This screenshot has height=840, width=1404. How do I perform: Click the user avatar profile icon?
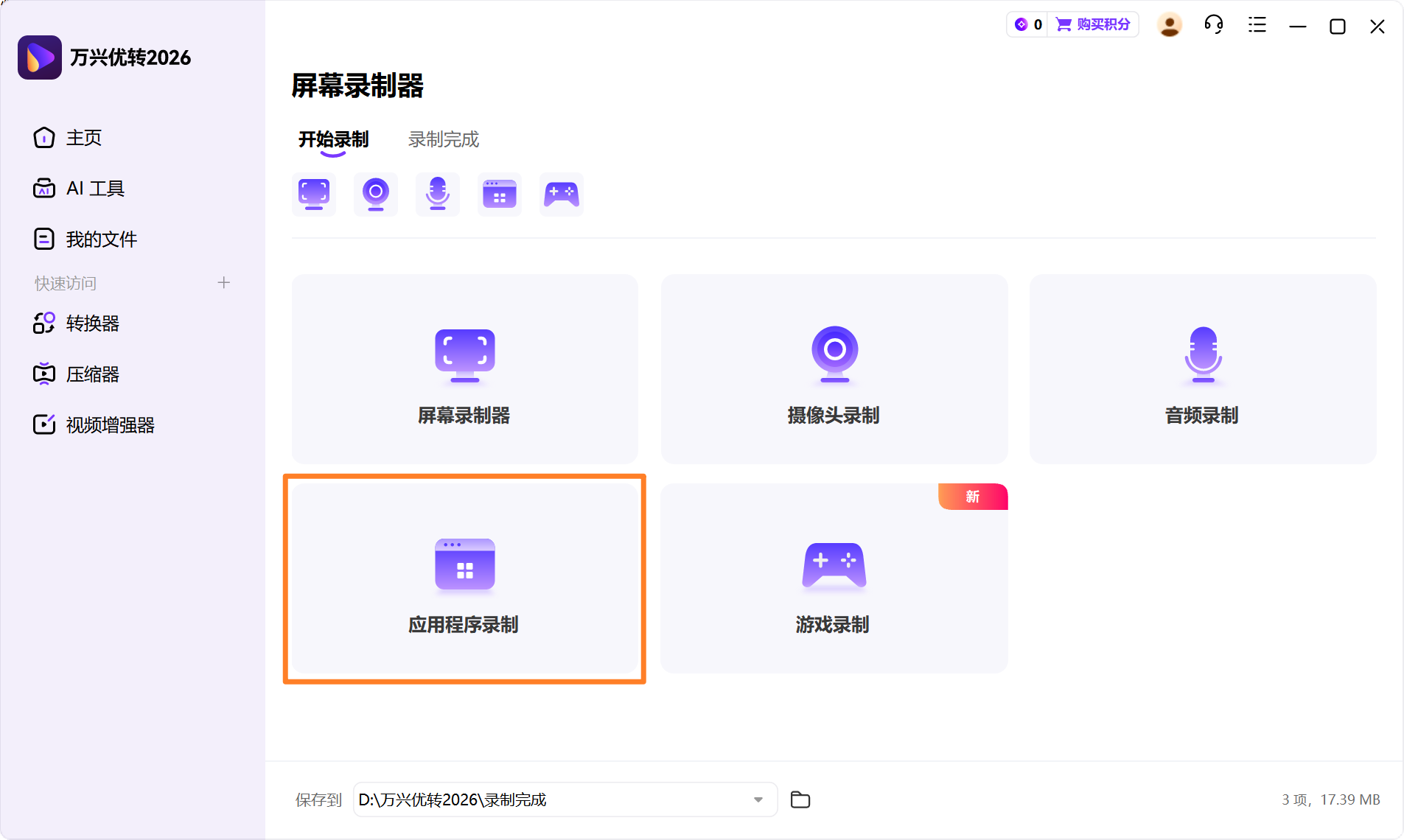(x=1170, y=24)
